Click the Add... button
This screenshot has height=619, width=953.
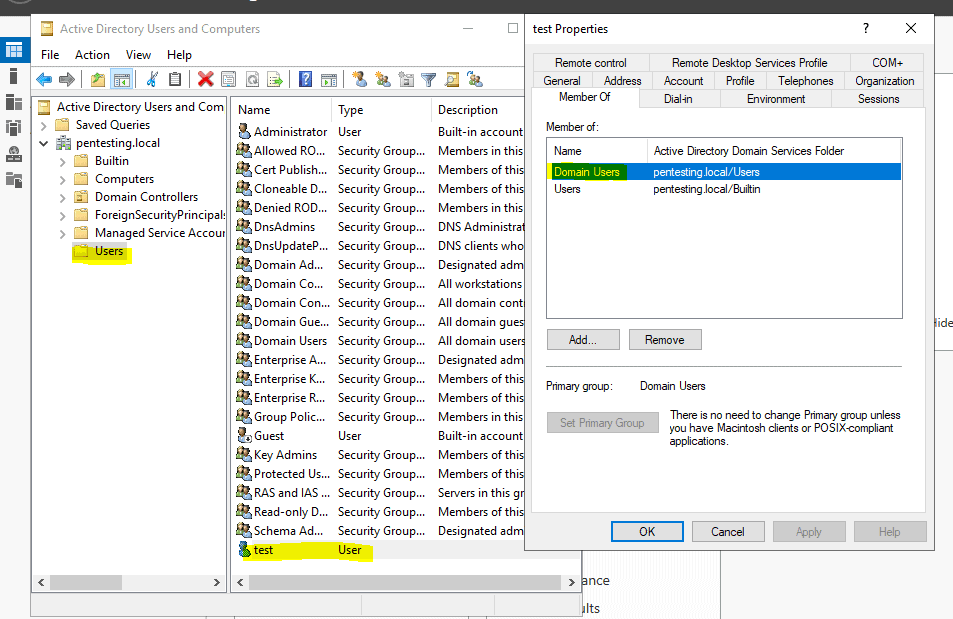[583, 340]
